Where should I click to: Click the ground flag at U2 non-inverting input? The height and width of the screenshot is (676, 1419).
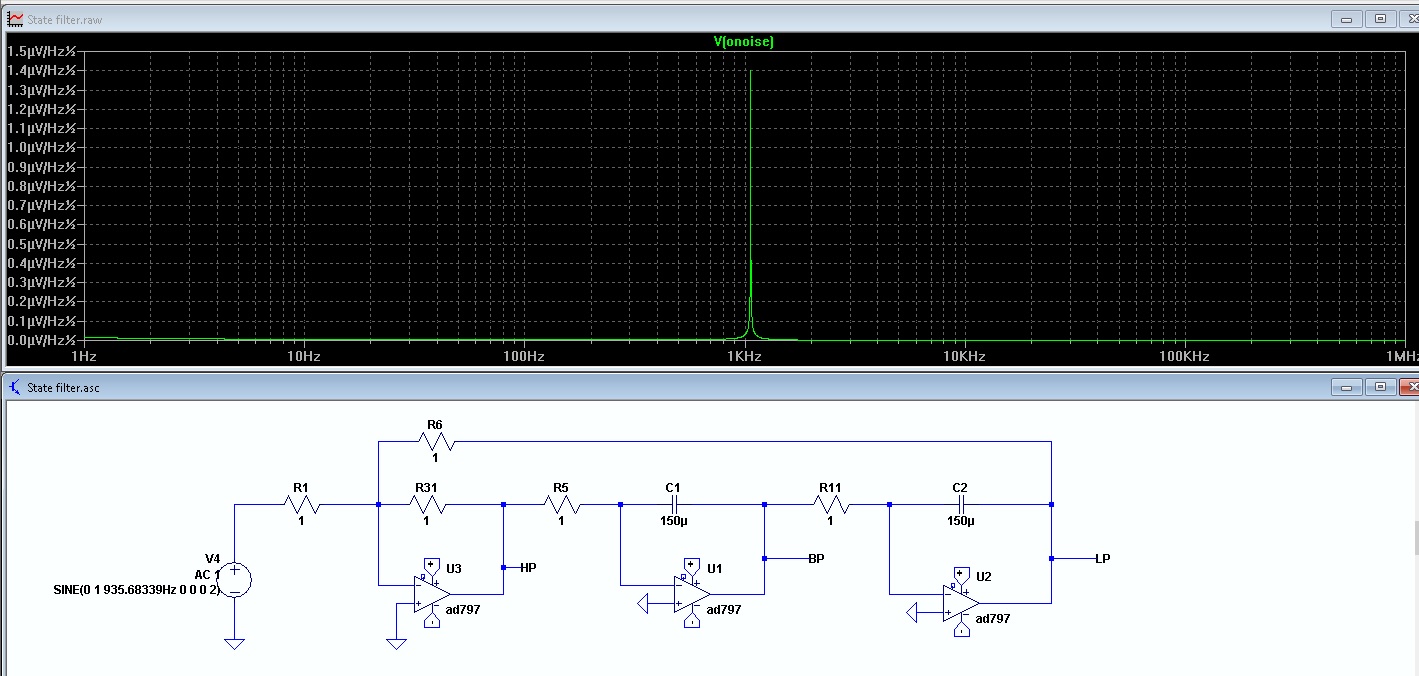912,612
